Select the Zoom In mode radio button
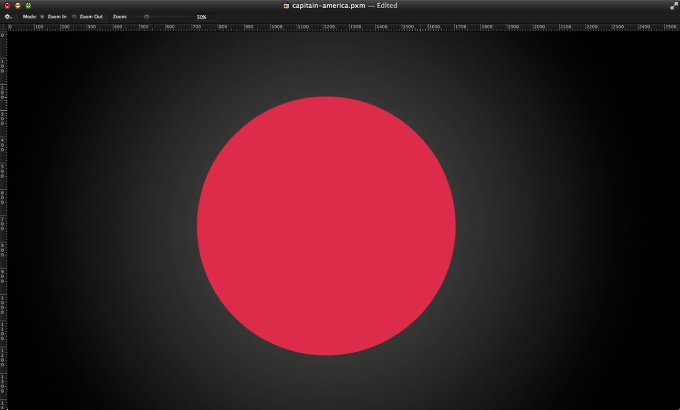680x410 pixels. (x=41, y=17)
